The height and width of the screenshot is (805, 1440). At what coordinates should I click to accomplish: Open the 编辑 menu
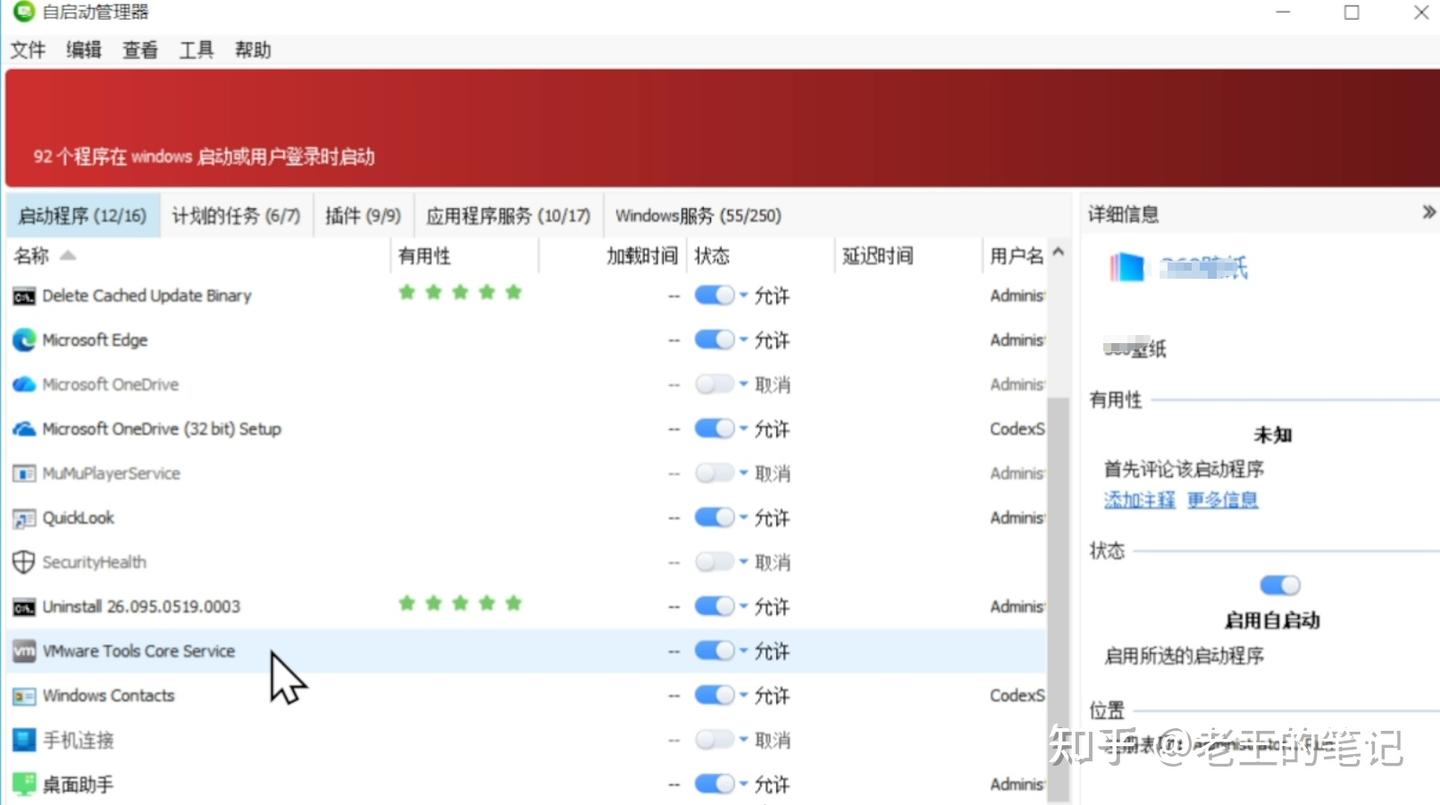84,50
